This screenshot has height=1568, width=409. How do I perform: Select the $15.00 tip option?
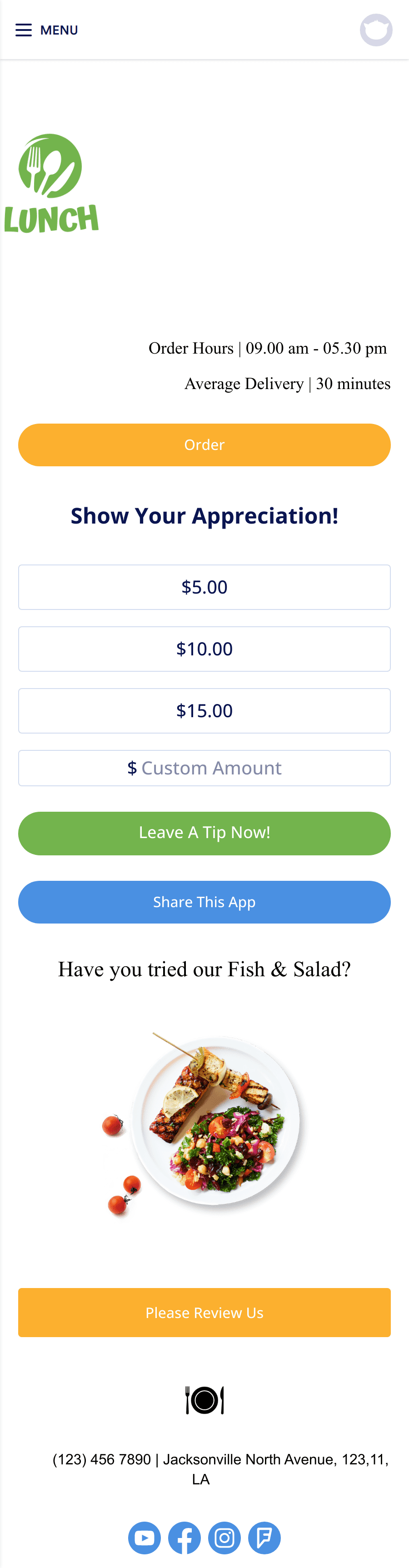[x=204, y=710]
